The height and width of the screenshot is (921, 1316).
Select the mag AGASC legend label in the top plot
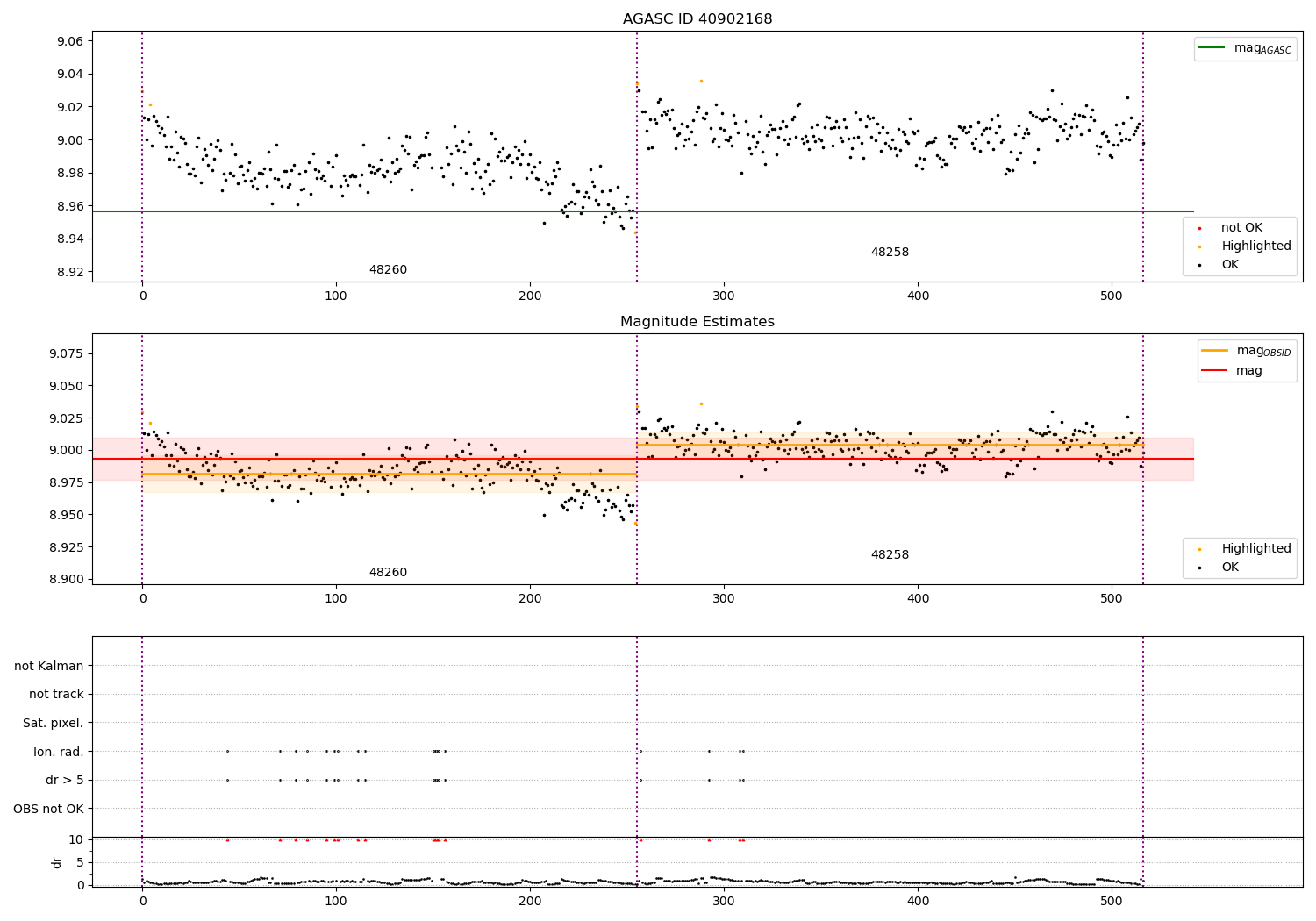coord(1262,48)
